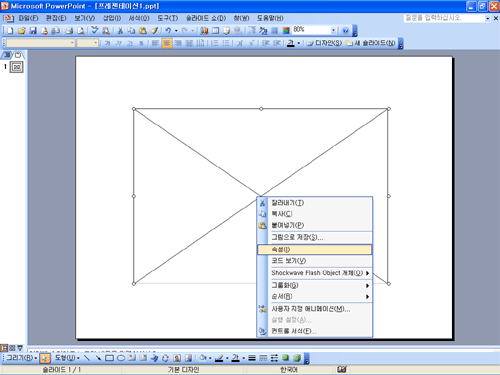Open the 편집(E) Edit menu
The height and width of the screenshot is (375, 500).
coord(56,18)
